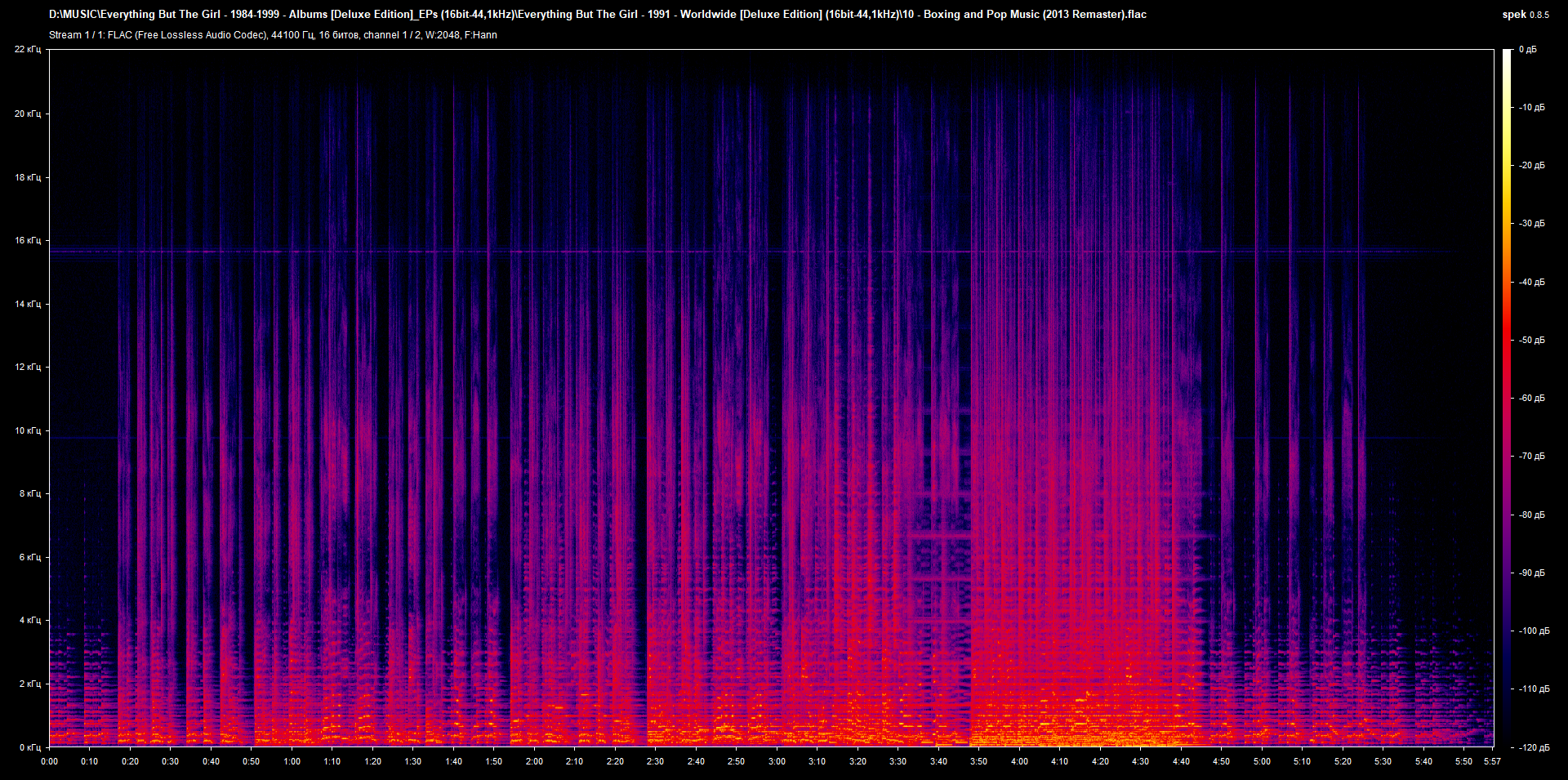Click the 'spek 0.8.5' version label

[1526, 15]
